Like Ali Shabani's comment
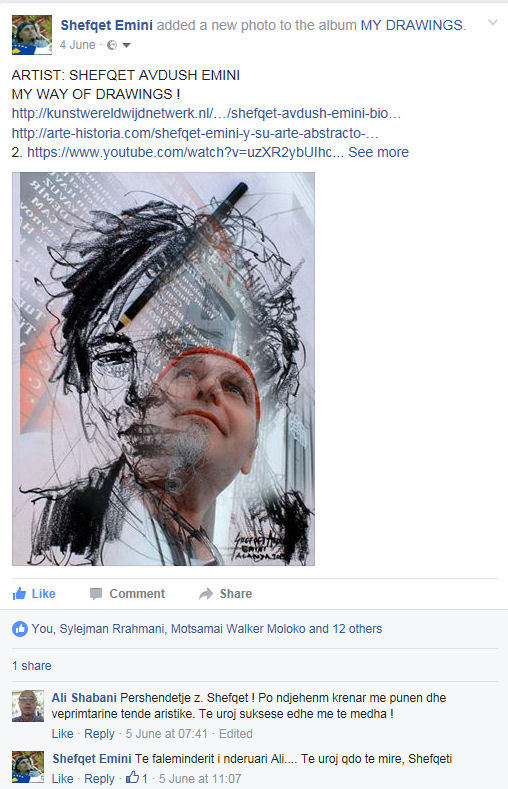 coord(62,734)
